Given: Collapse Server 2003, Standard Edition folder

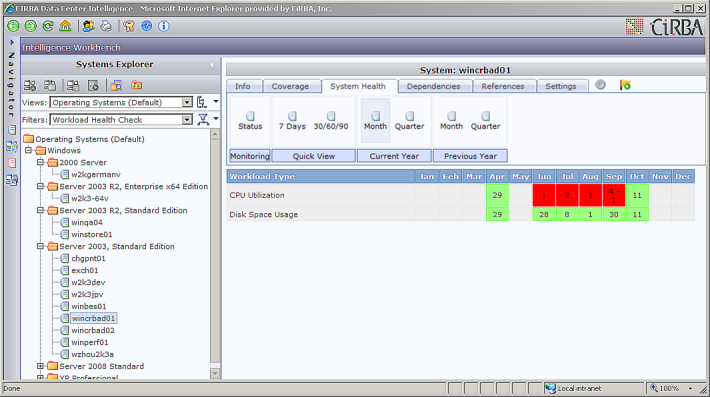Looking at the screenshot, I should pyautogui.click(x=40, y=246).
